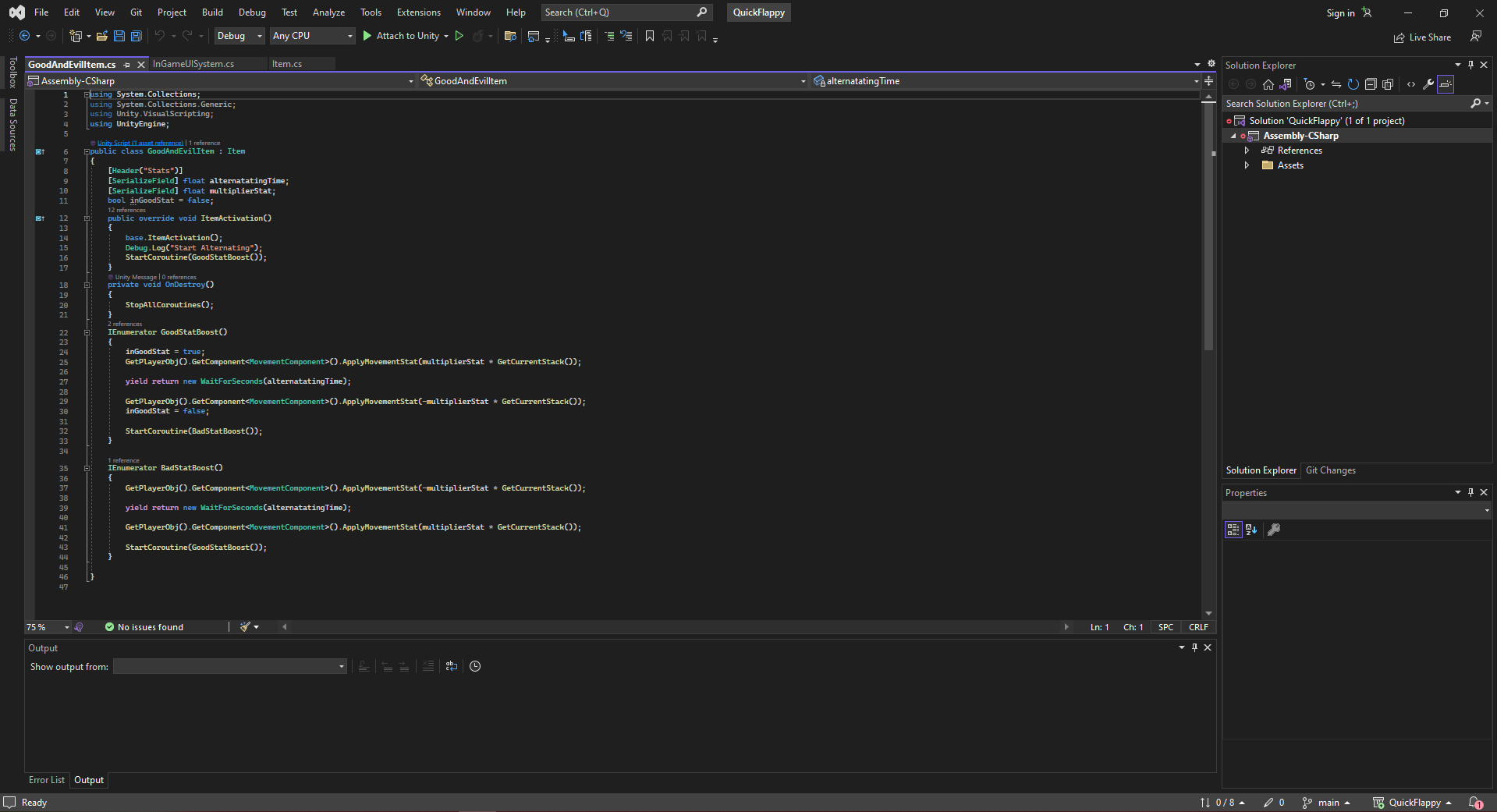Open the Assembly-CSharp project dropdown
Screen dimensions: 1497x812
click(221, 81)
